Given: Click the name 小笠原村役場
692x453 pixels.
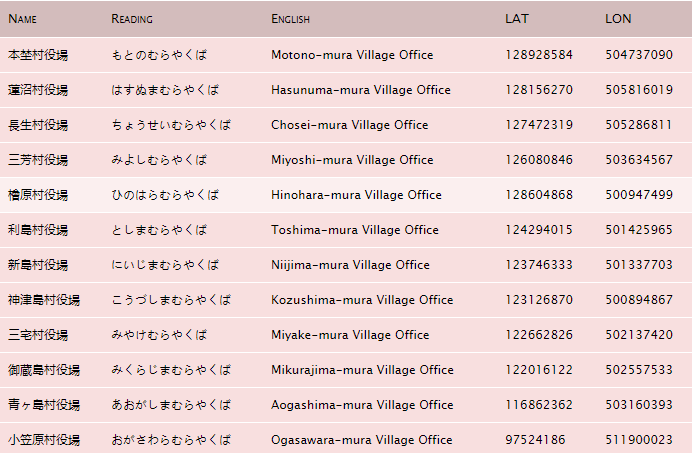Looking at the screenshot, I should [x=44, y=440].
